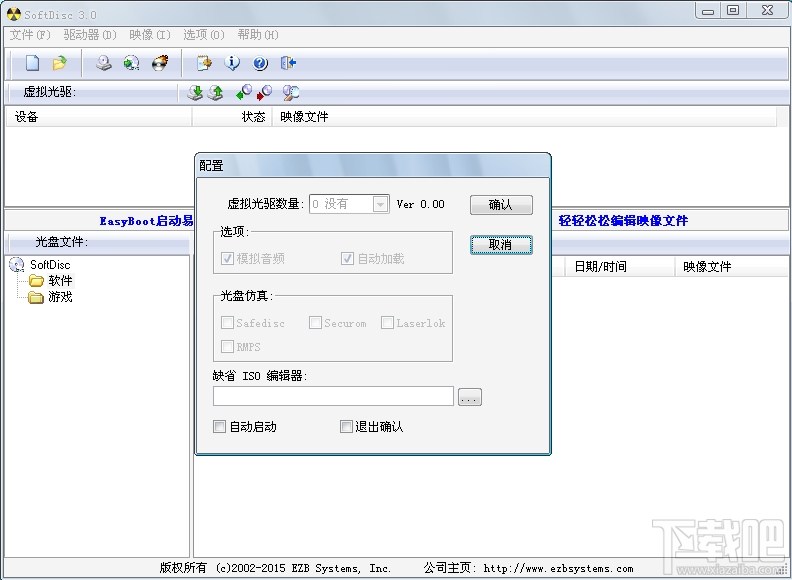Select the 游戏 tree item

click(x=60, y=297)
